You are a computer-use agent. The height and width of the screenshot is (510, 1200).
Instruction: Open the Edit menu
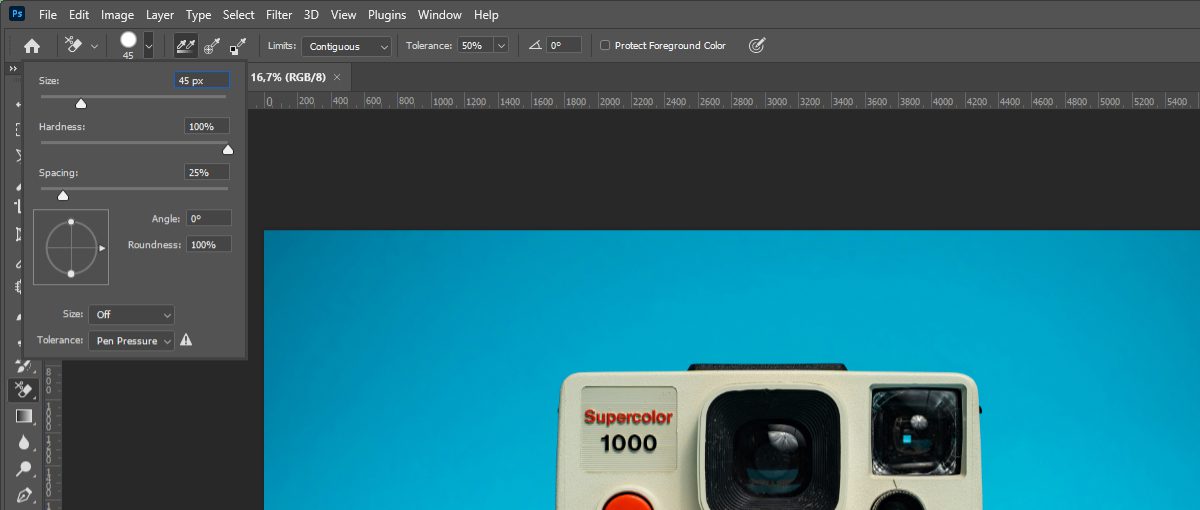[79, 15]
